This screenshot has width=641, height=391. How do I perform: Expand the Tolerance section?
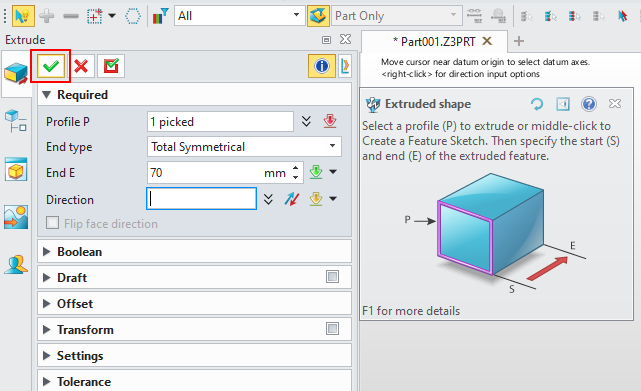click(47, 382)
